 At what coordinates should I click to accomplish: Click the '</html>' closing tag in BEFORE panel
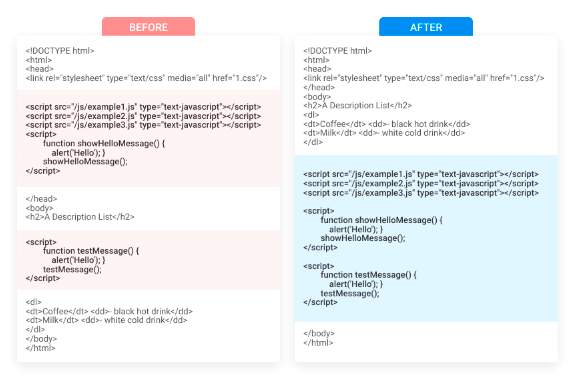[x=40, y=348]
